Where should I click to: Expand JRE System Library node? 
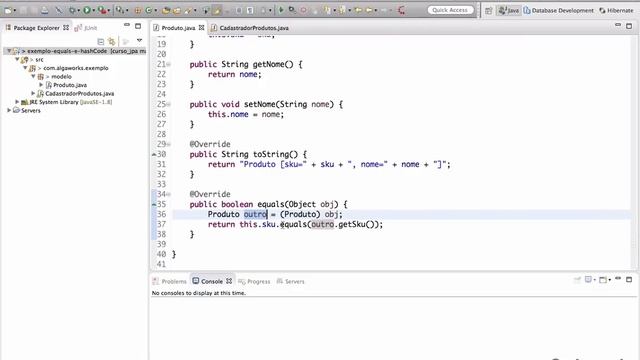click(x=17, y=102)
